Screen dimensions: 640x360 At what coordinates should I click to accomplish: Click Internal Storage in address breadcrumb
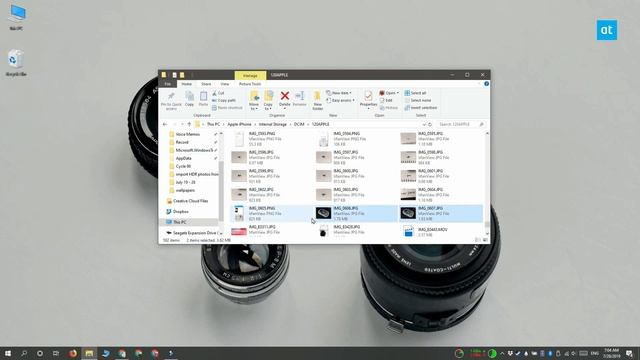click(273, 124)
